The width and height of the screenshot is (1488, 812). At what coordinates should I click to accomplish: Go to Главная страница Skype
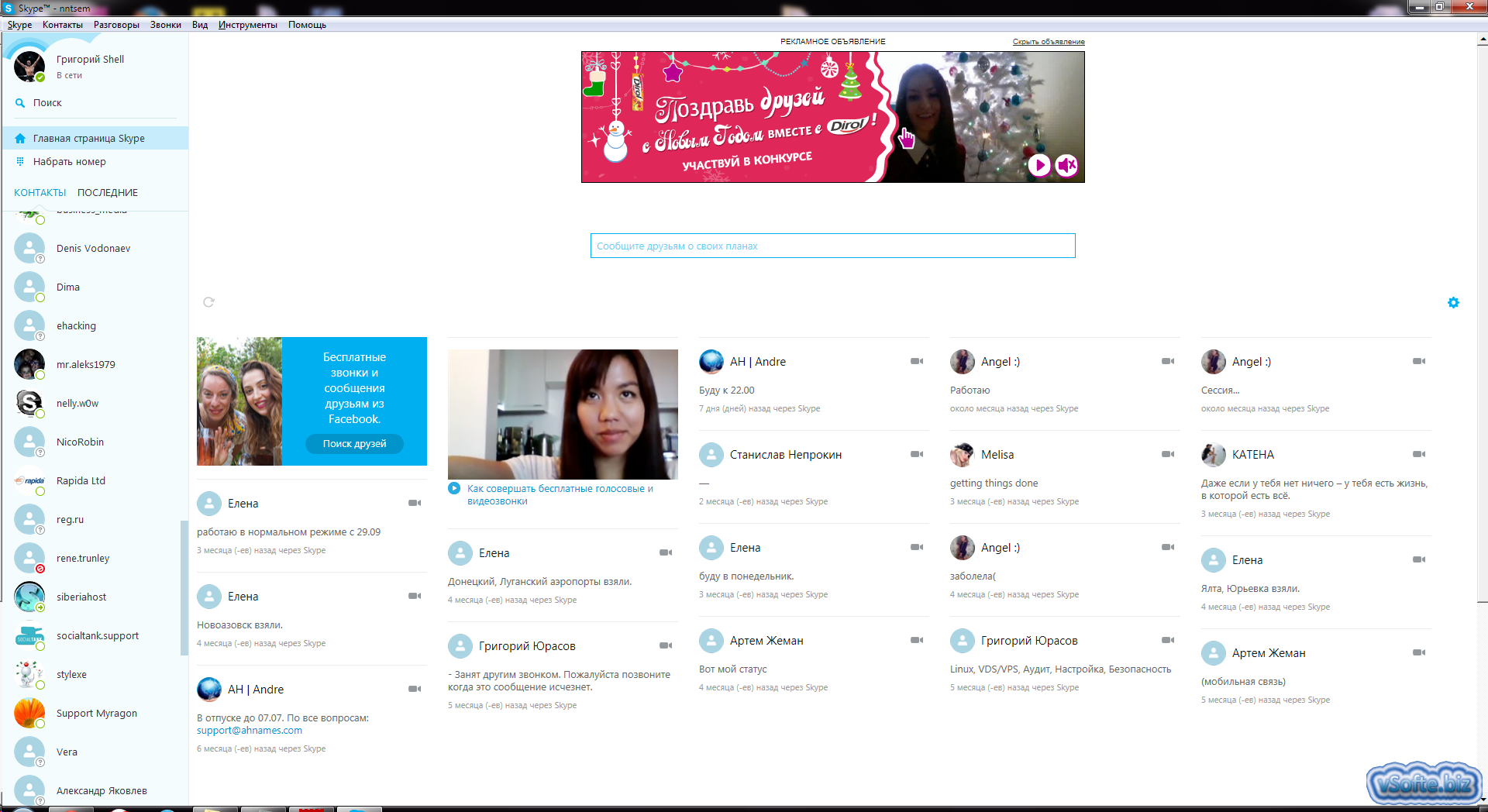88,138
